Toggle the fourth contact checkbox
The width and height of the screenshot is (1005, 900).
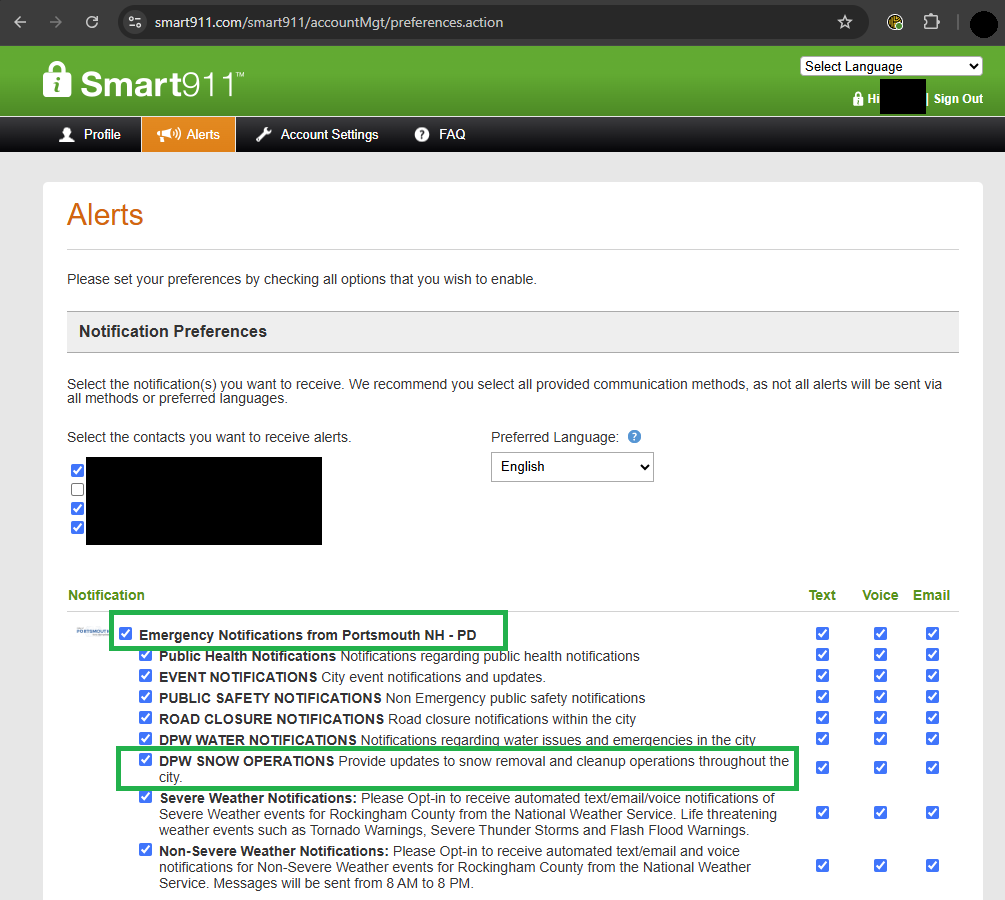pyautogui.click(x=78, y=528)
